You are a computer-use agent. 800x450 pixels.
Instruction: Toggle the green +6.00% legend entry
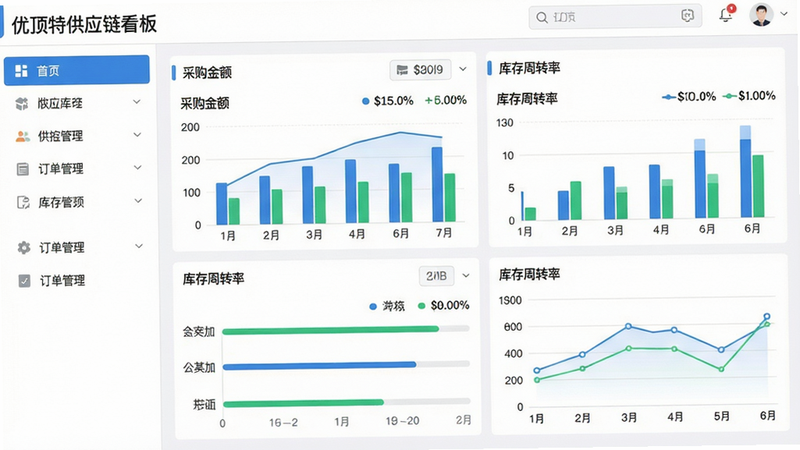(445, 100)
